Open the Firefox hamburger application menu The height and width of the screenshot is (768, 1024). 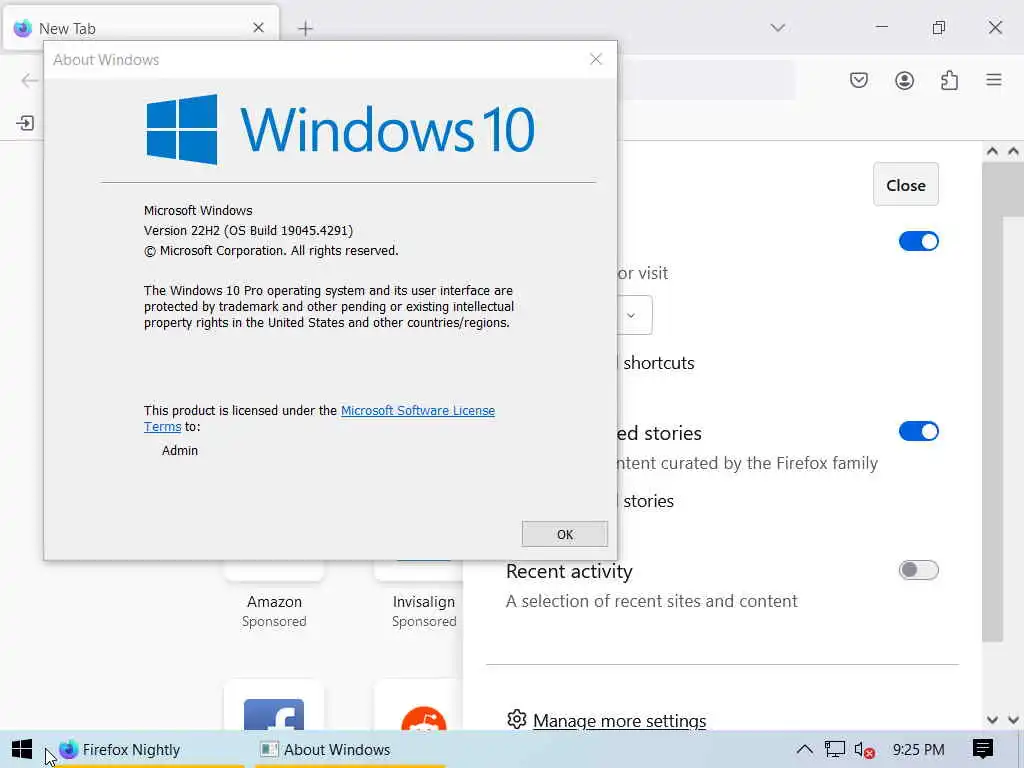[x=994, y=80]
